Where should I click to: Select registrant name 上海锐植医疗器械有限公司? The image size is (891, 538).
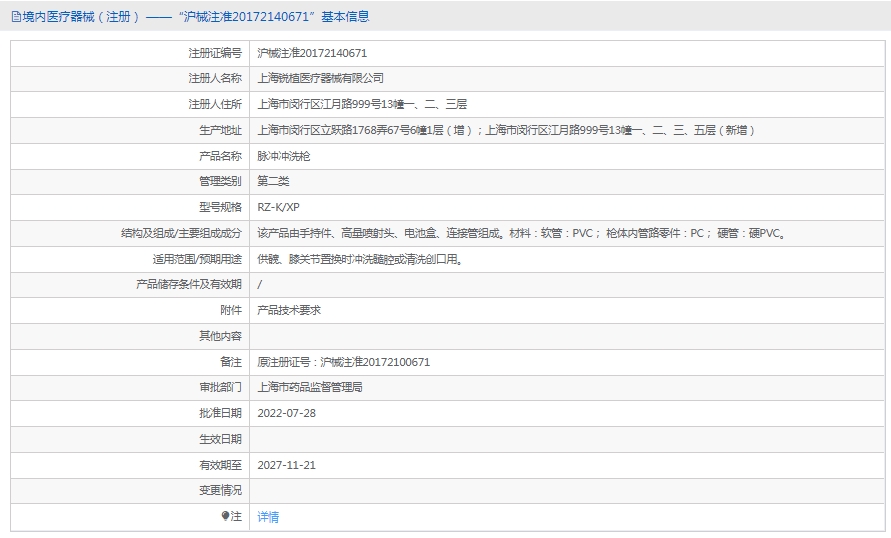pyautogui.click(x=320, y=78)
